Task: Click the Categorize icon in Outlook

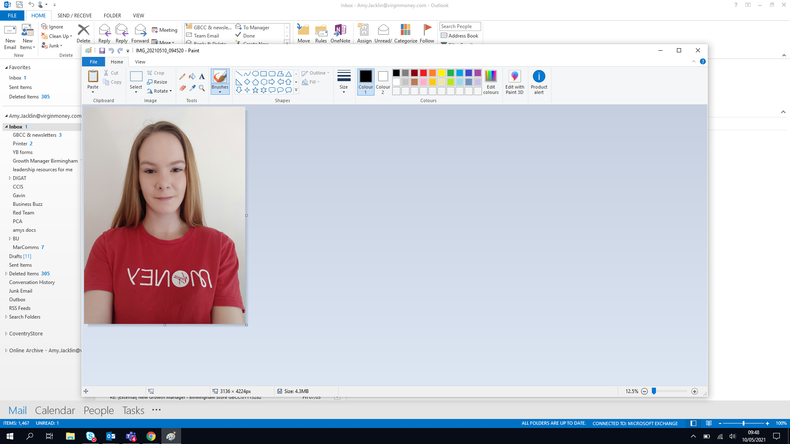Action: pos(405,33)
